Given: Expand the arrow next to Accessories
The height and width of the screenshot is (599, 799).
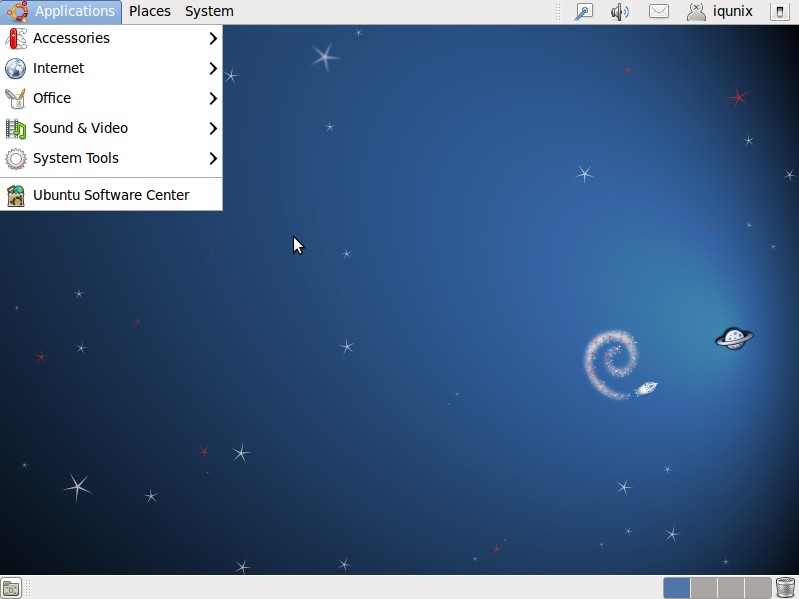Looking at the screenshot, I should [x=213, y=38].
